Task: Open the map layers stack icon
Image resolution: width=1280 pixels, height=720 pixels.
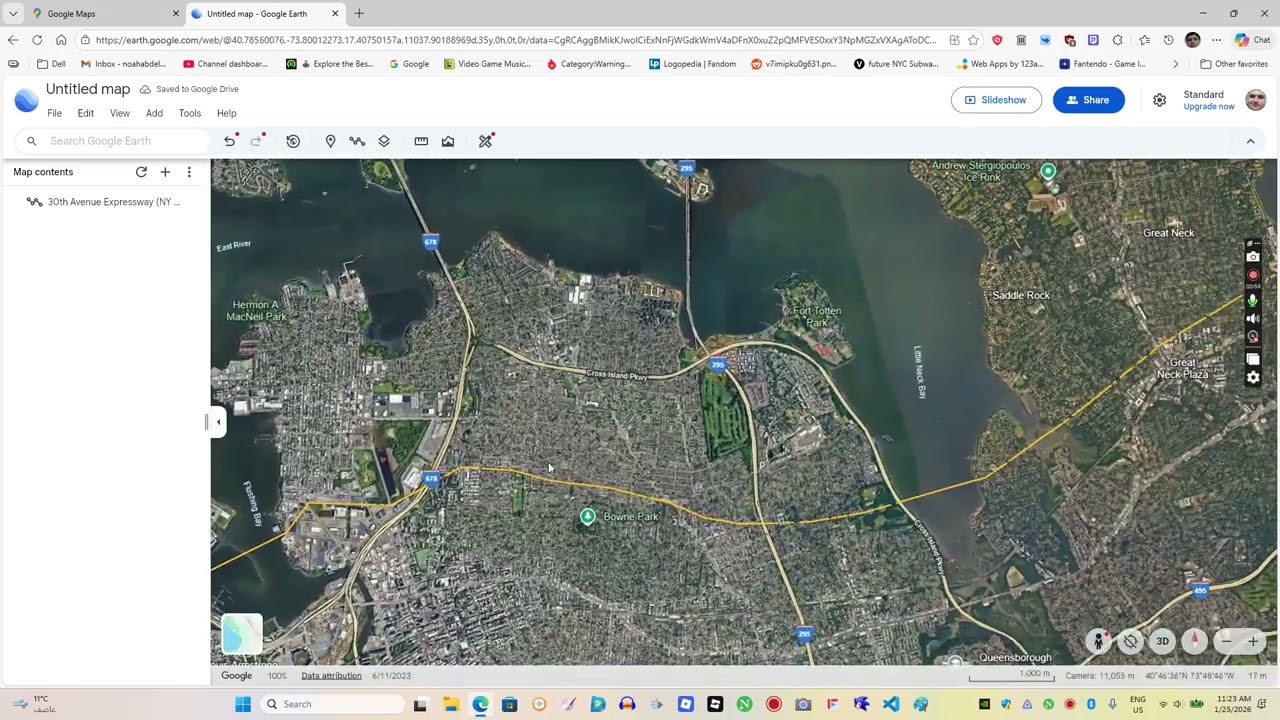Action: (x=384, y=141)
